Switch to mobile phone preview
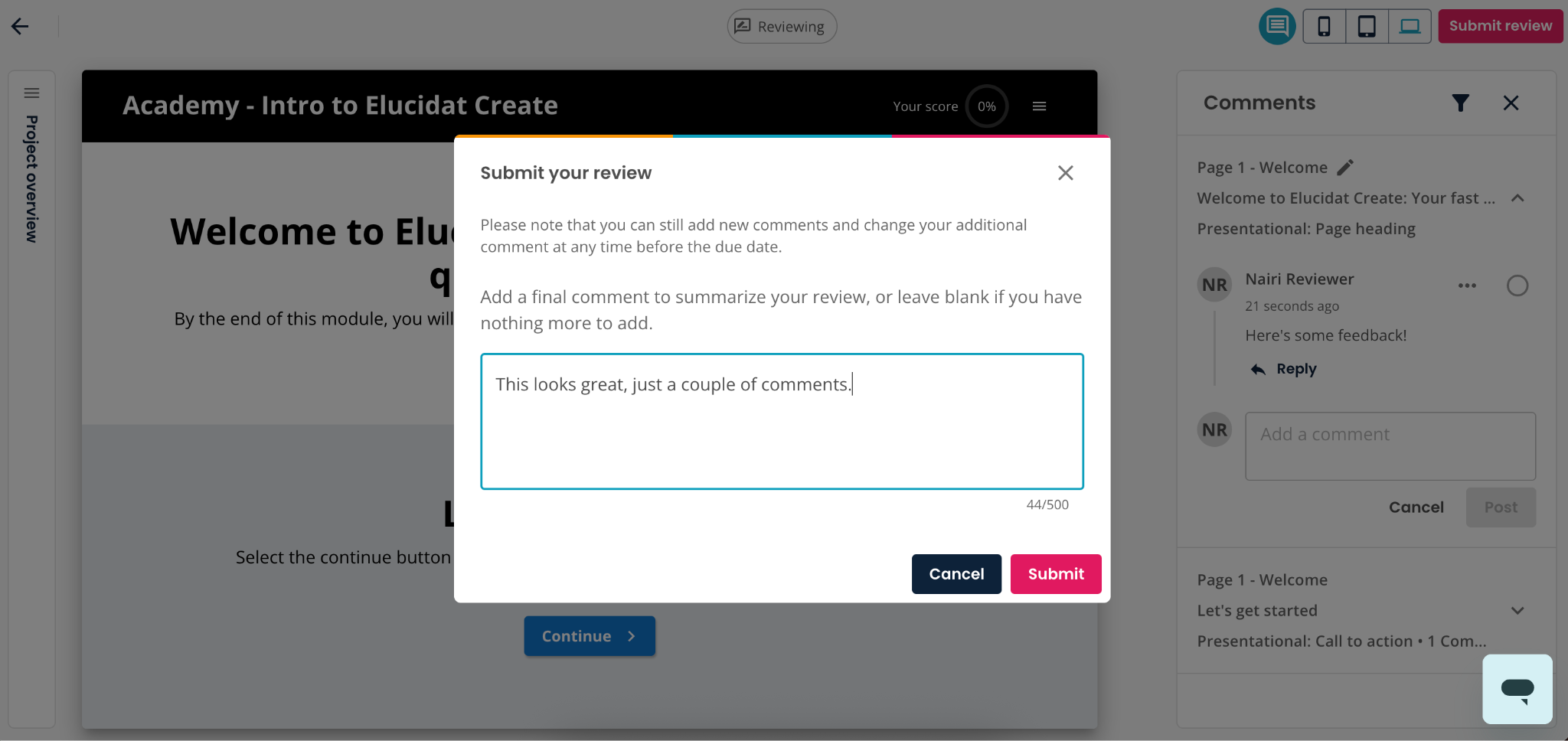Image resolution: width=1568 pixels, height=741 pixels. coord(1324,26)
